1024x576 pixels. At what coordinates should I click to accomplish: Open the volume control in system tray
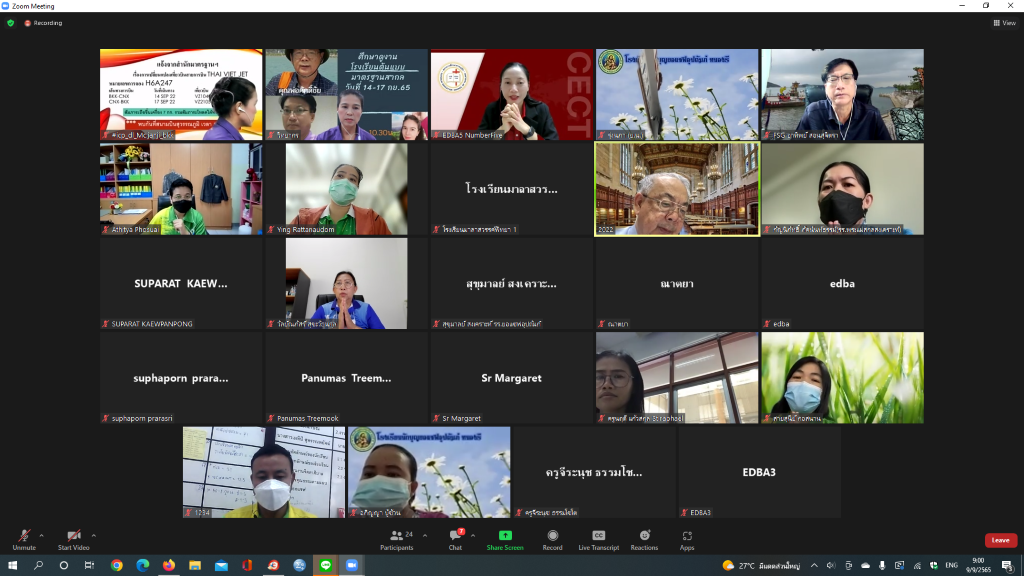point(831,566)
